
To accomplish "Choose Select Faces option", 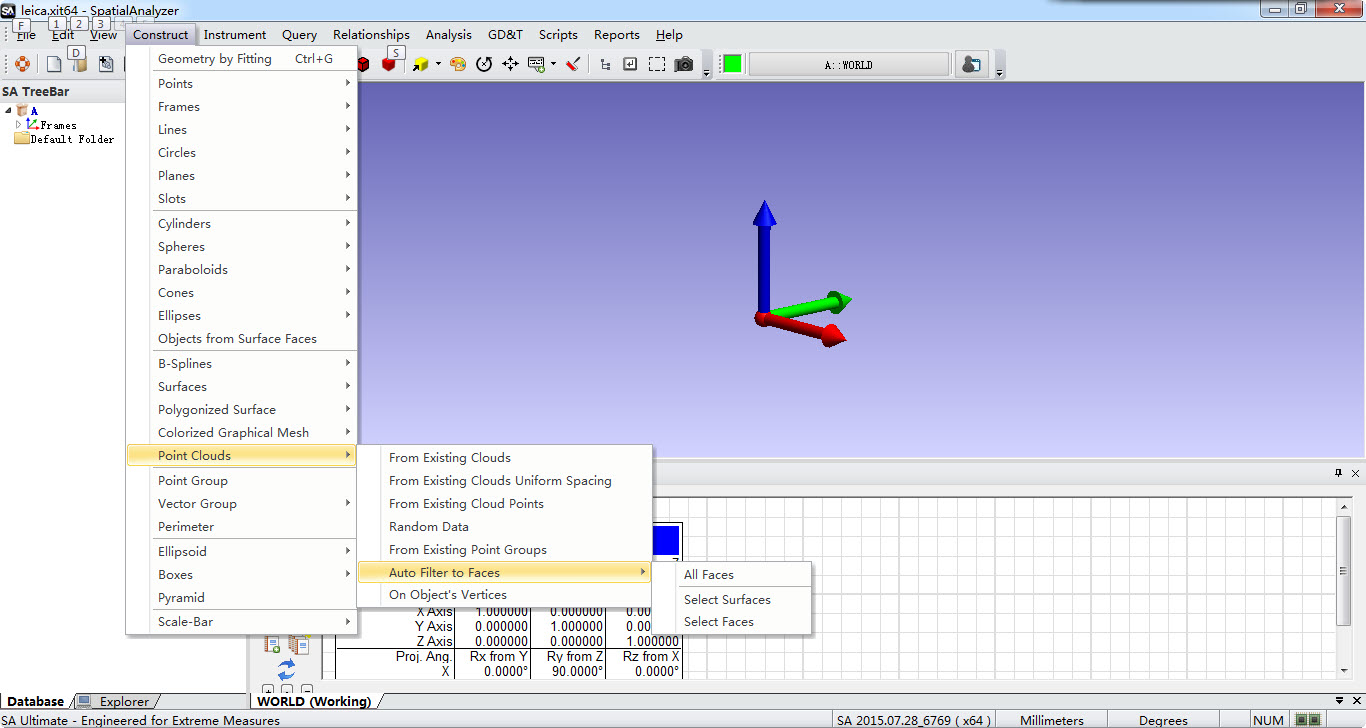I will coord(732,622).
